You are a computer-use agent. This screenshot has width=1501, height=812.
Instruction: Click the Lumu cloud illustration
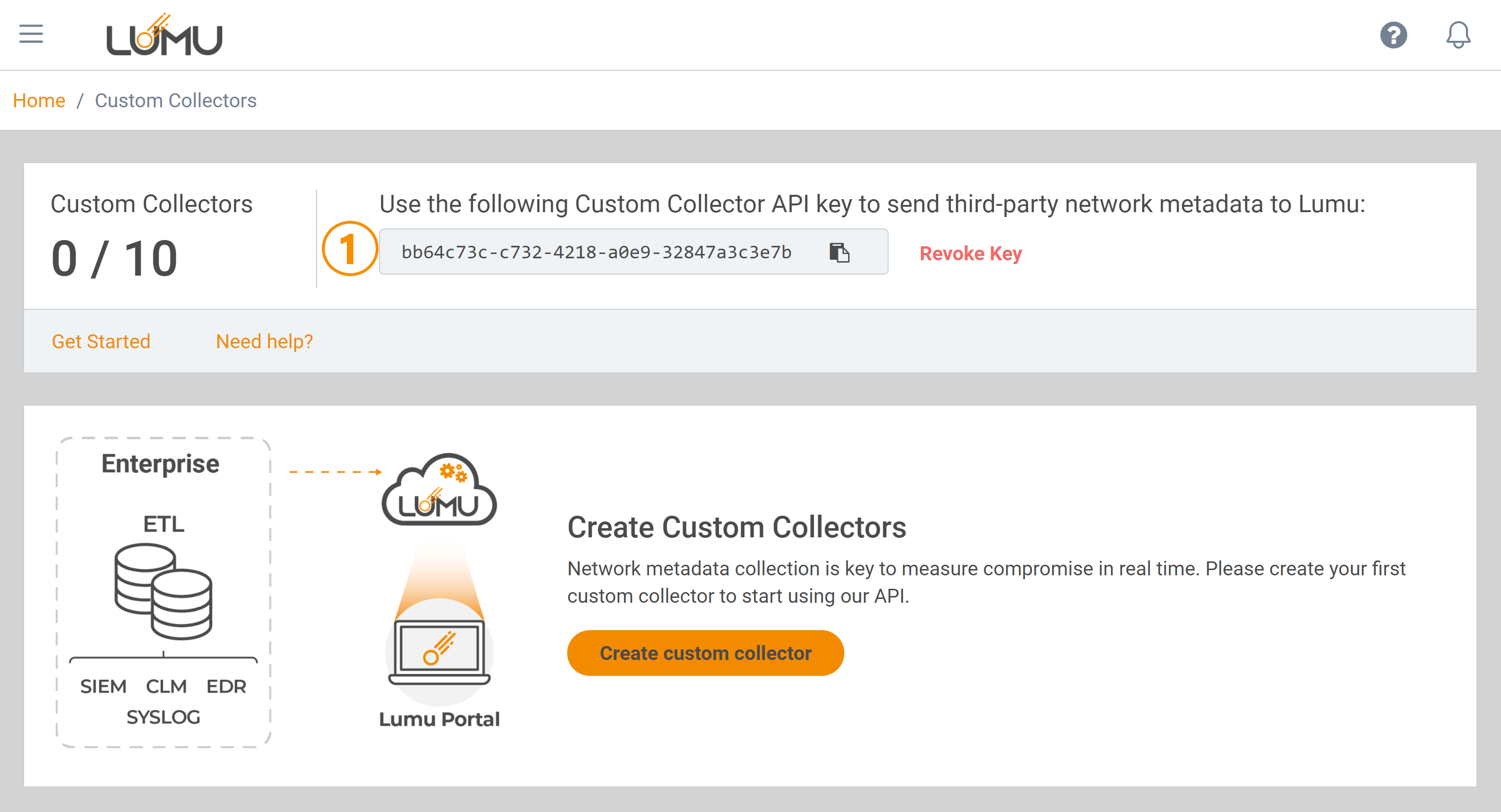coord(440,492)
